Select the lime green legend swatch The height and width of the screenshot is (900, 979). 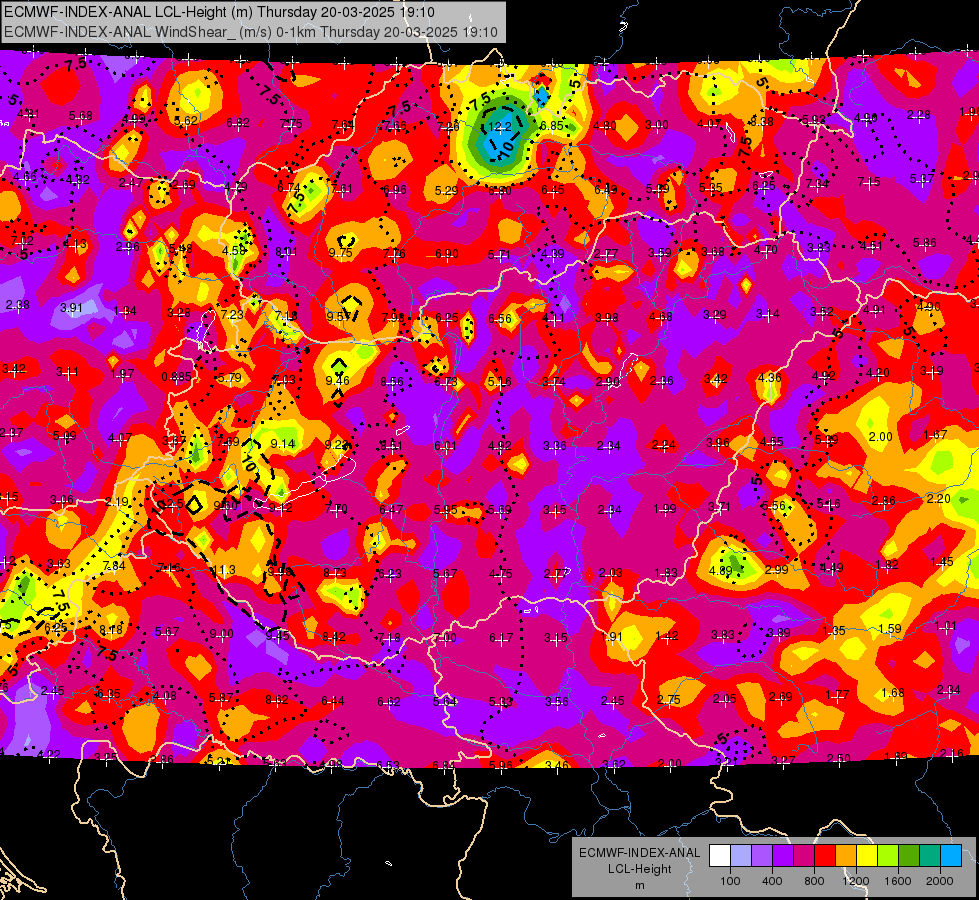click(x=888, y=856)
